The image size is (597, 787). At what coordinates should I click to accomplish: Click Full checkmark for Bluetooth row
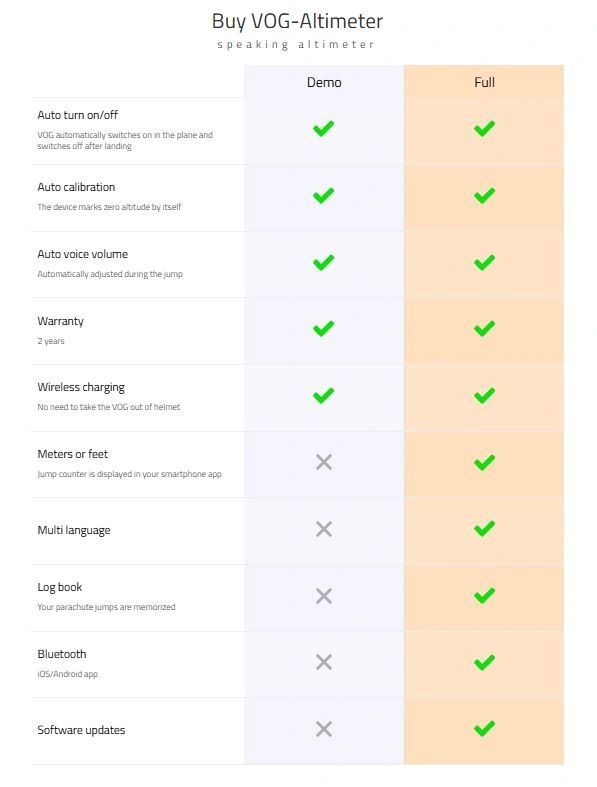(484, 662)
